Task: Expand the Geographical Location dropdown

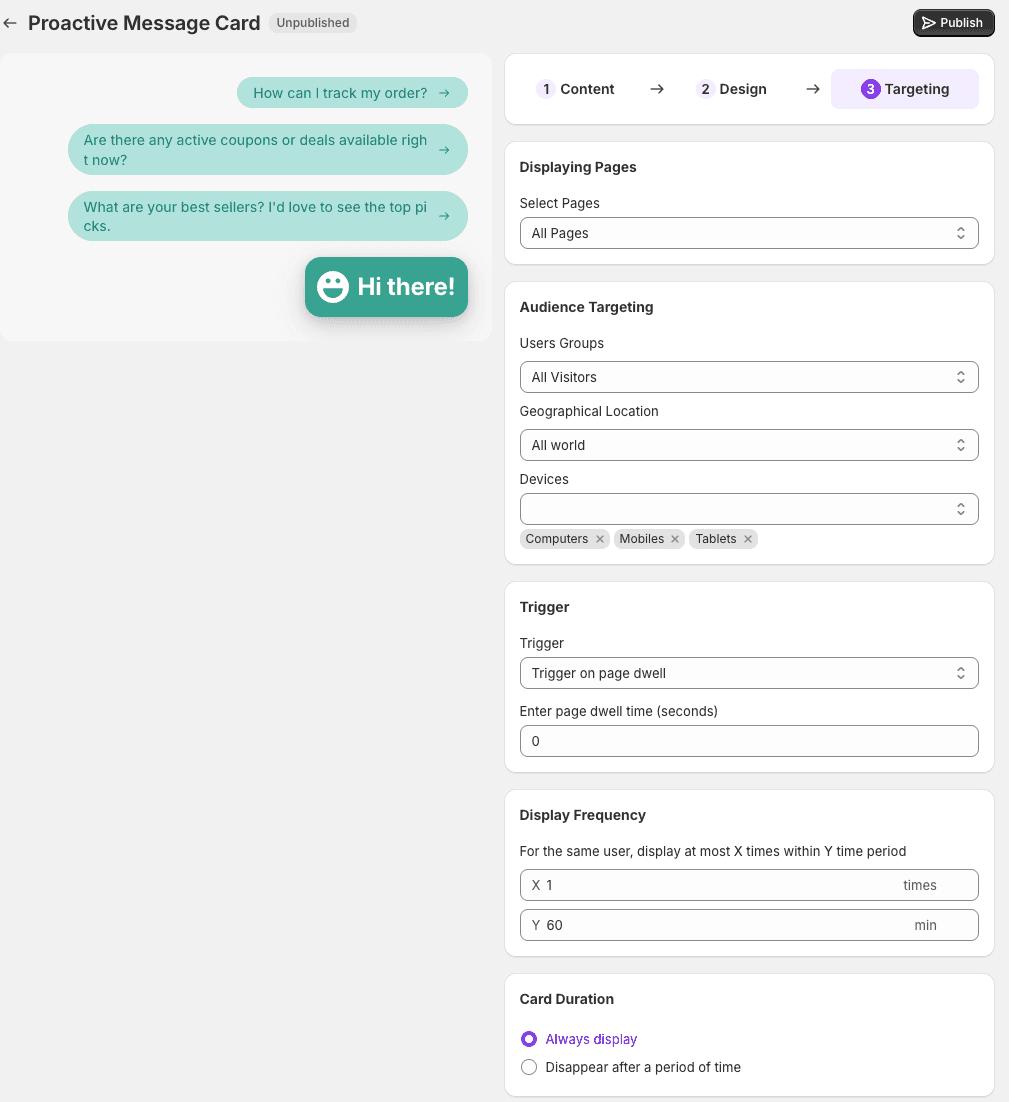Action: [749, 445]
